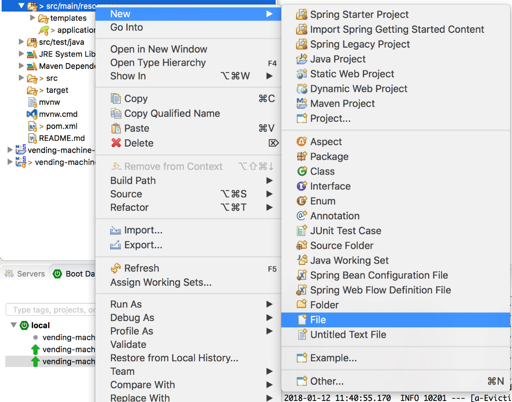The width and height of the screenshot is (512, 402).
Task: Click the Copy icon in context menu
Action: (x=116, y=99)
